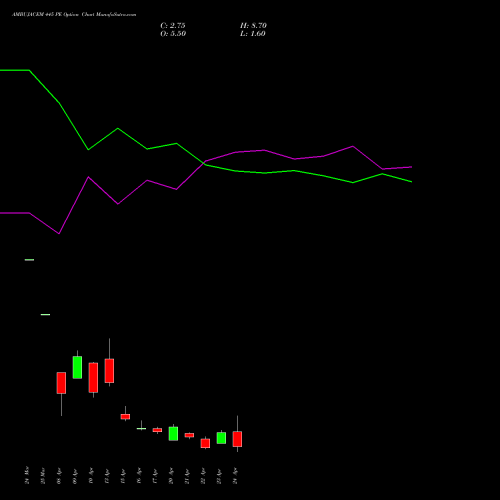
Task: Select the 10 Apr date label
Action: [91, 475]
